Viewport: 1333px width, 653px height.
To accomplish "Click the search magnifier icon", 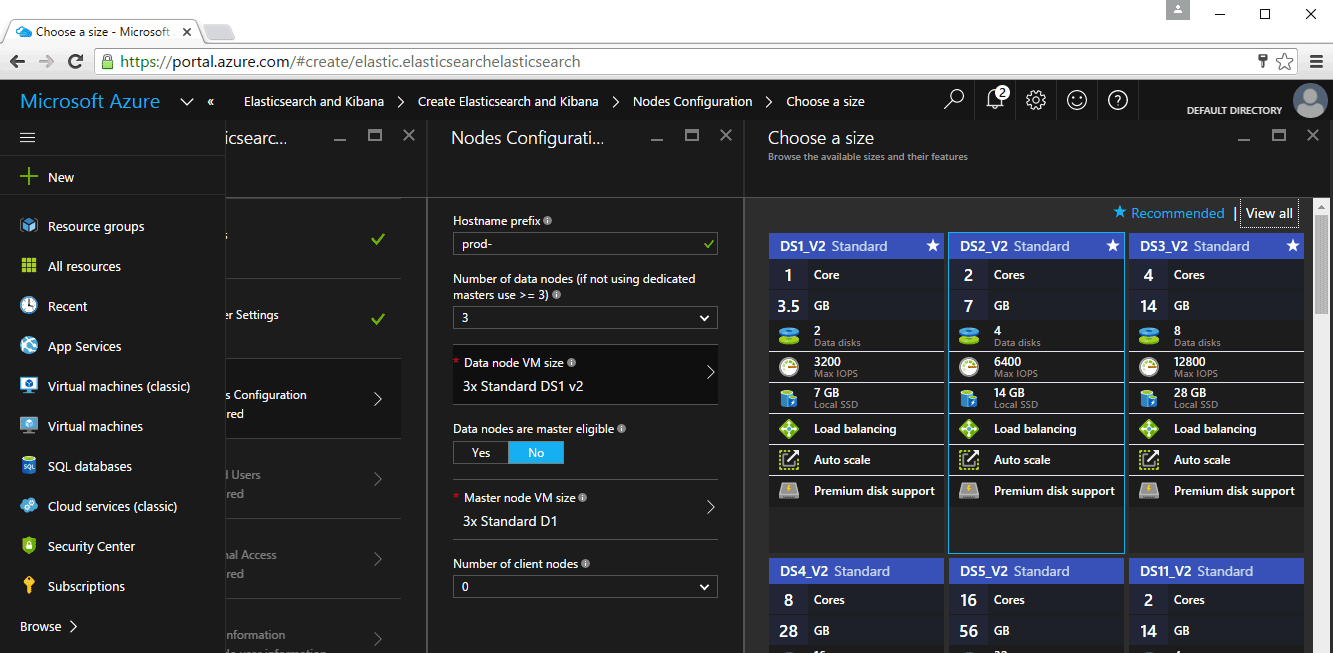I will point(954,100).
